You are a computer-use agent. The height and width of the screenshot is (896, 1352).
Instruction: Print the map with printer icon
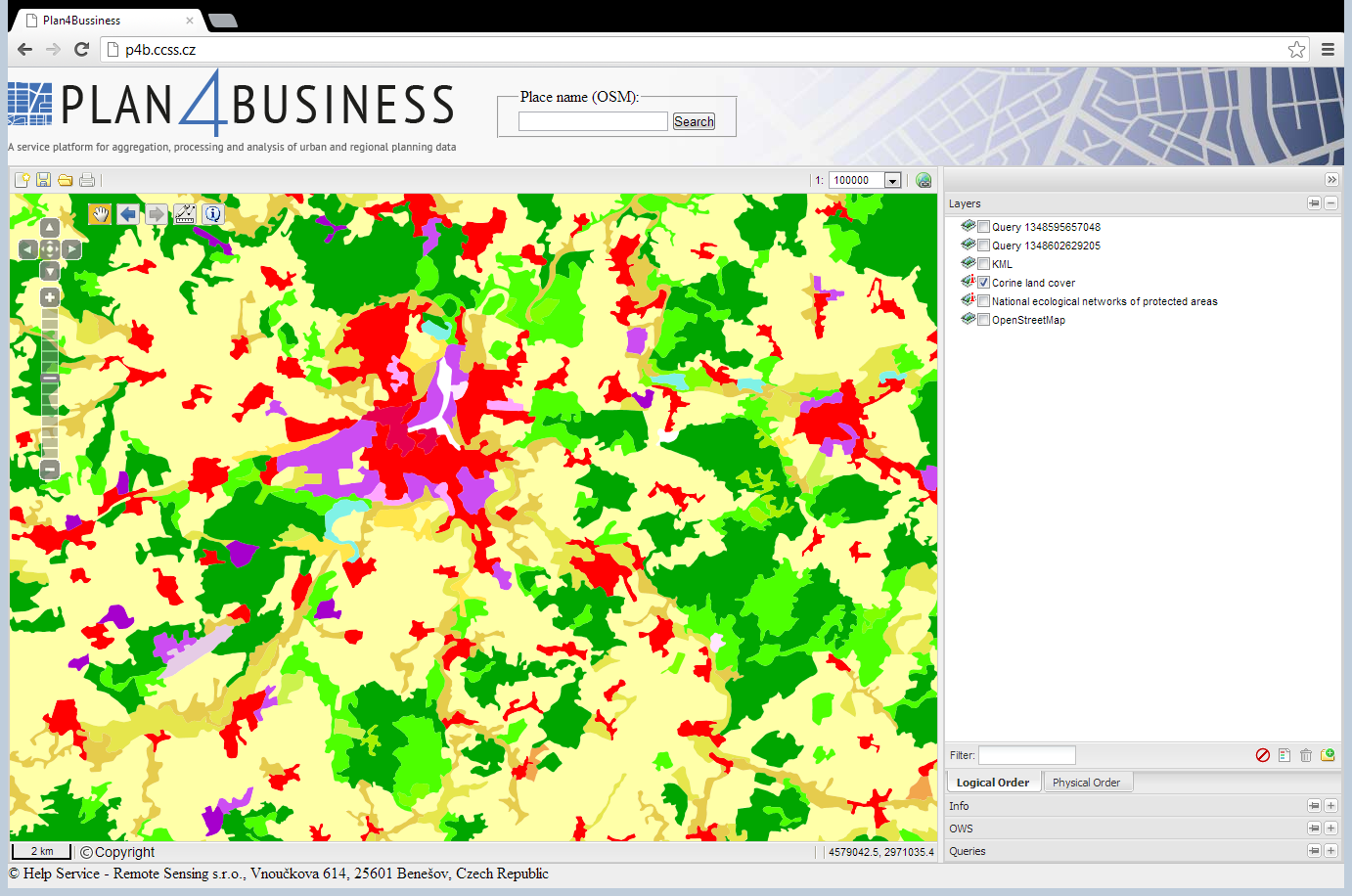point(87,180)
